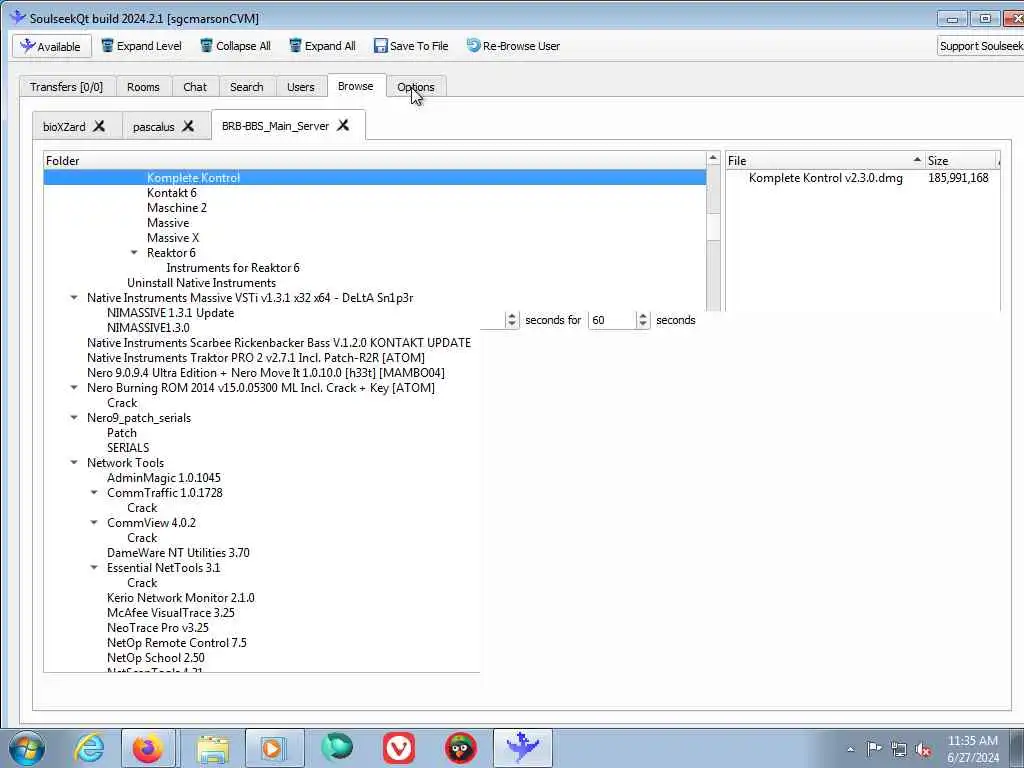
Task: Click folder list scrollbar up arrow
Action: (713, 159)
